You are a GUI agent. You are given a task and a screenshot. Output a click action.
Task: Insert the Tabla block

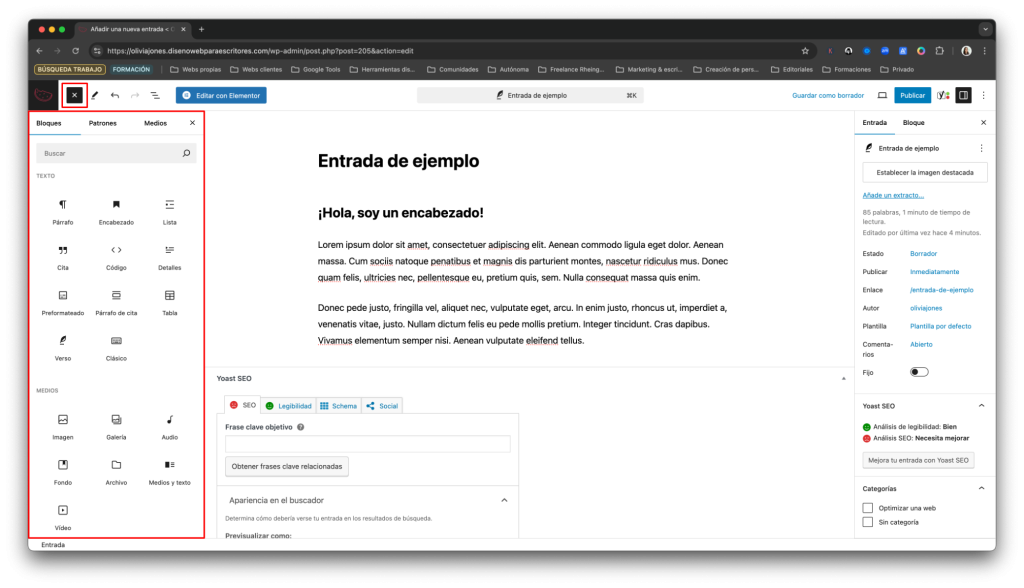(169, 301)
